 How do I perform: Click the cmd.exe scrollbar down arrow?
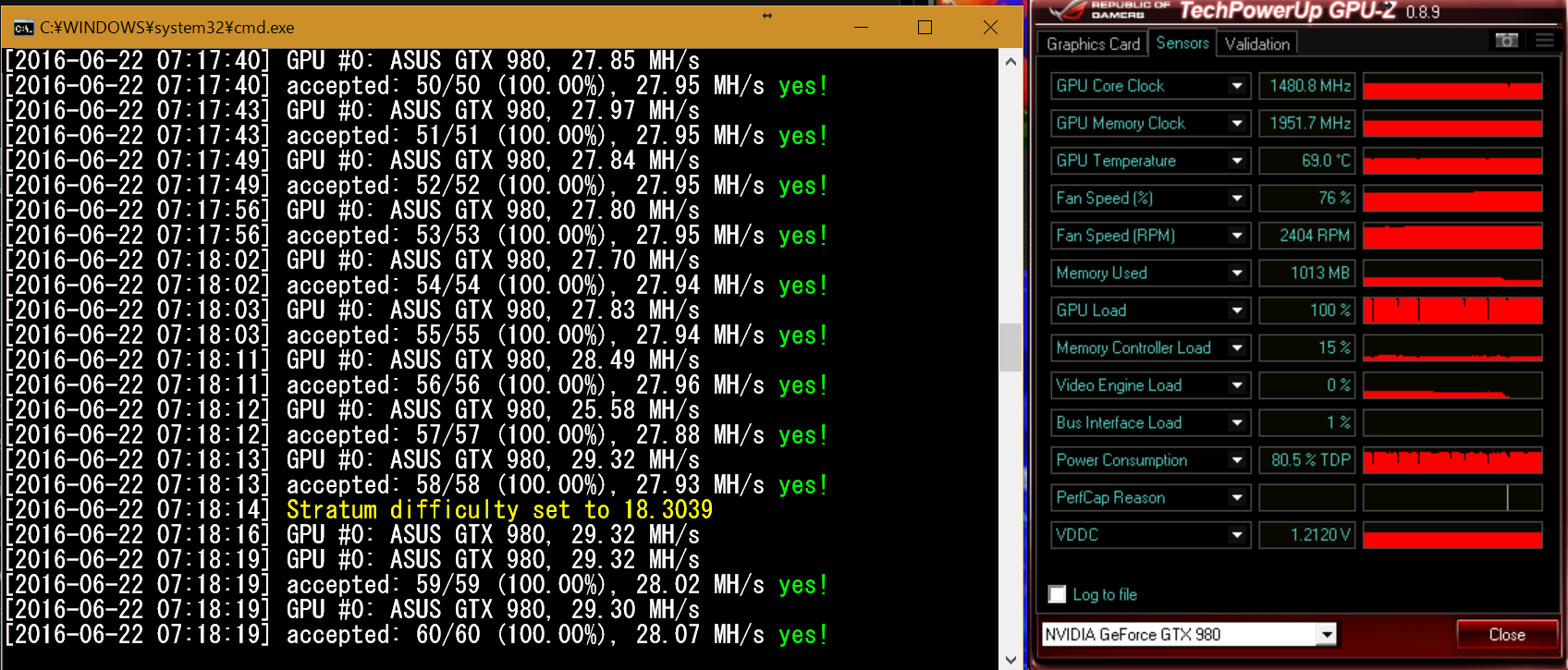1011,659
